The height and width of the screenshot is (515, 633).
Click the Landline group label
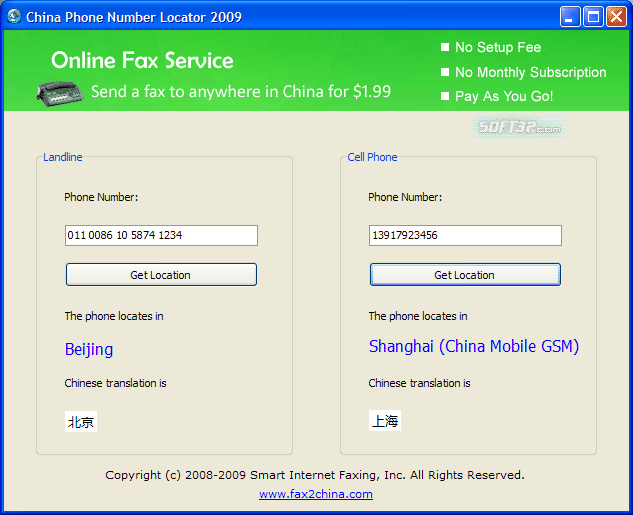63,157
